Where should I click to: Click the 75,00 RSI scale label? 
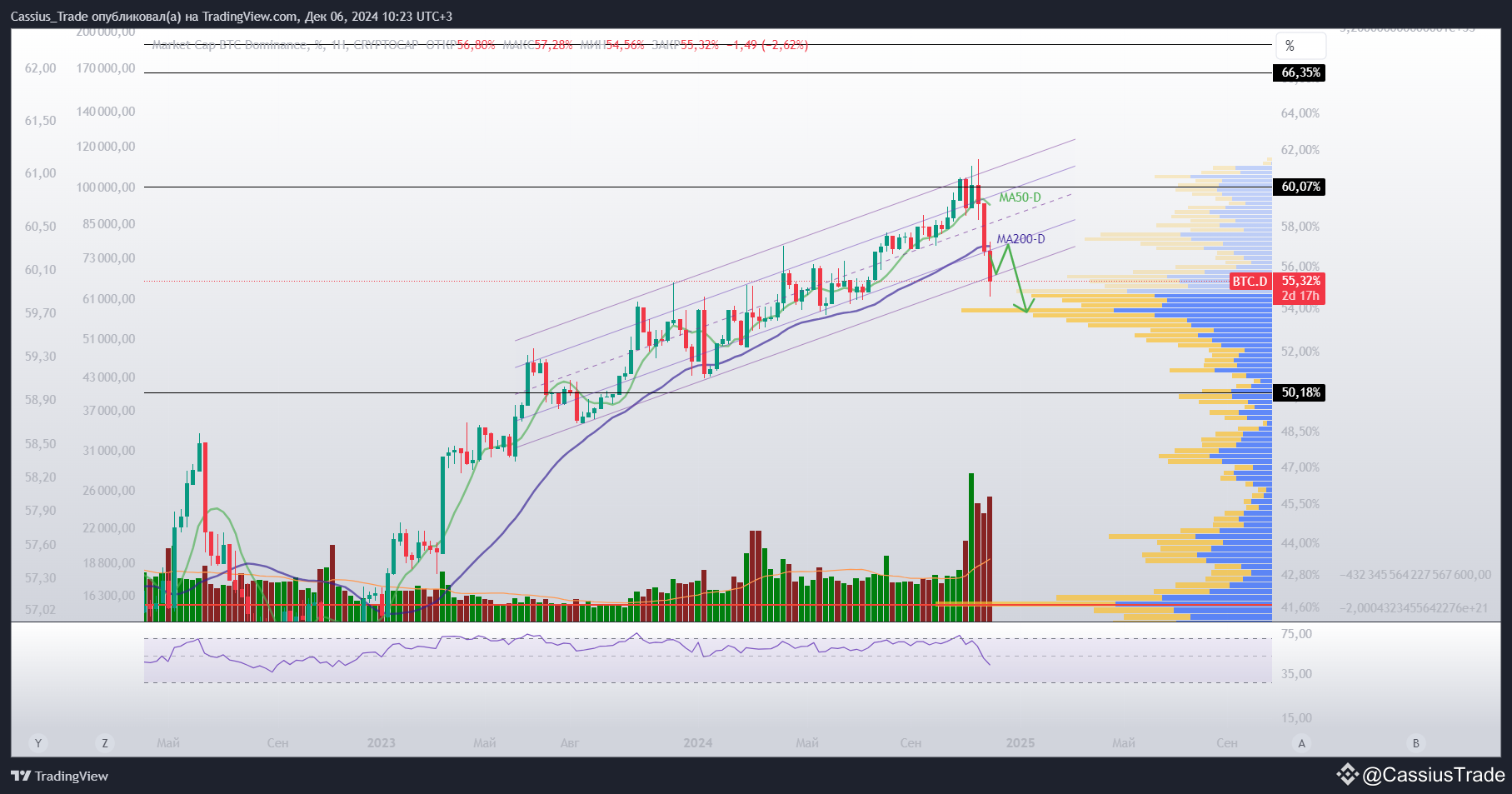[x=1296, y=634]
